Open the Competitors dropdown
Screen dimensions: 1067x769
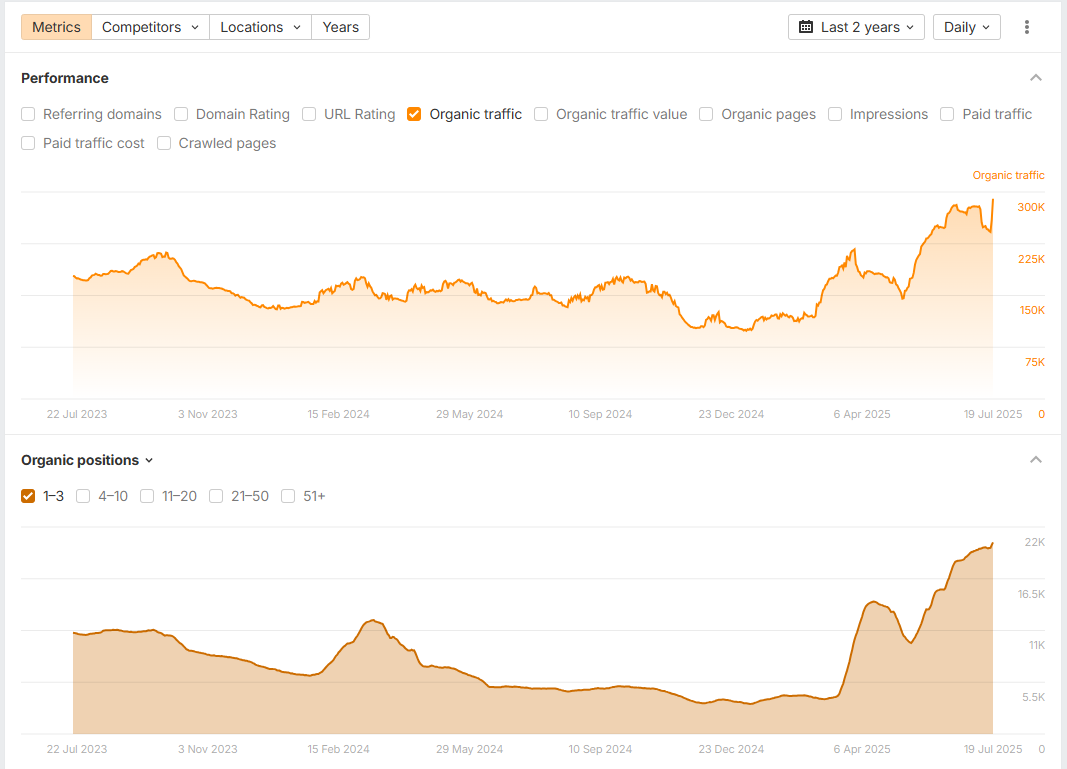point(150,27)
